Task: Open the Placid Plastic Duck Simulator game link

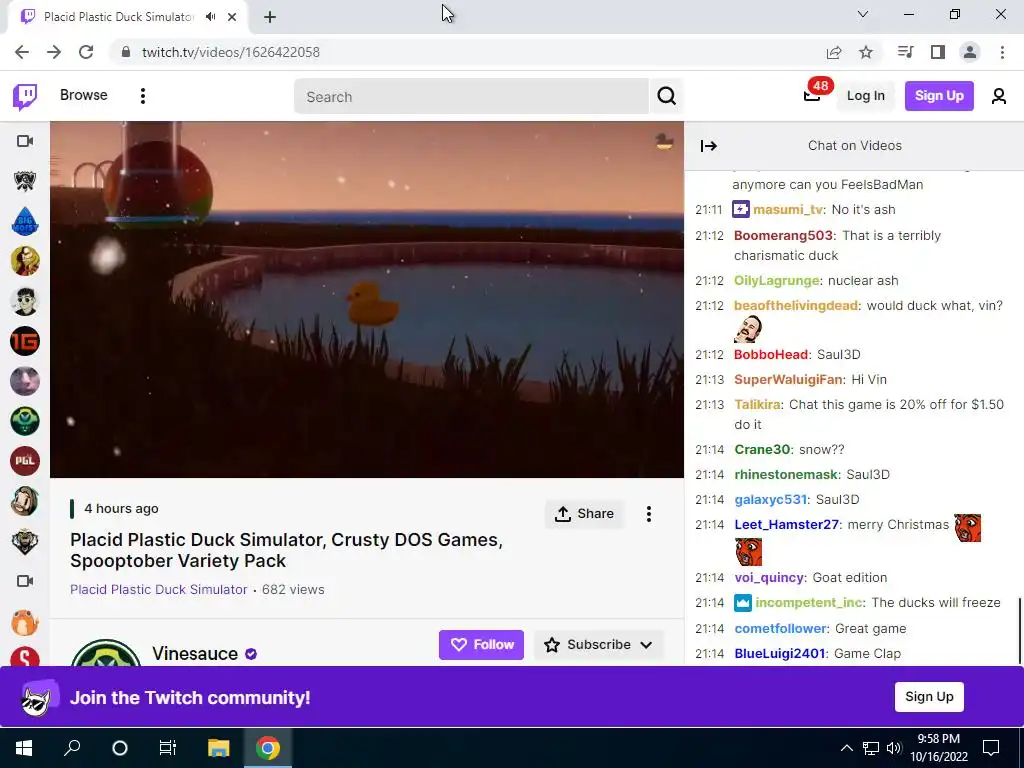Action: (159, 589)
